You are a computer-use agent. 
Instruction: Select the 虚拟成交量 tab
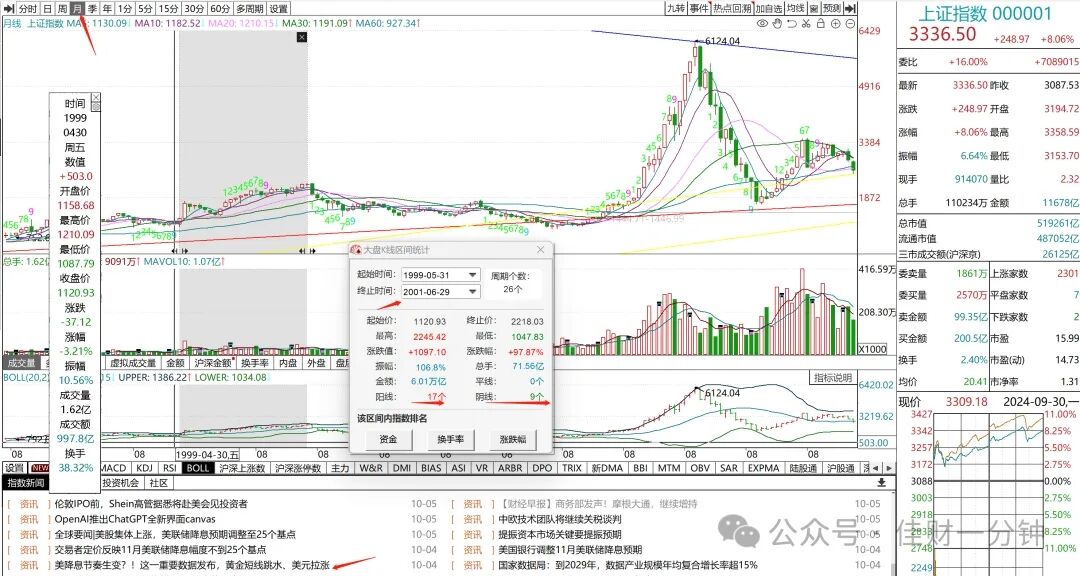[133, 363]
